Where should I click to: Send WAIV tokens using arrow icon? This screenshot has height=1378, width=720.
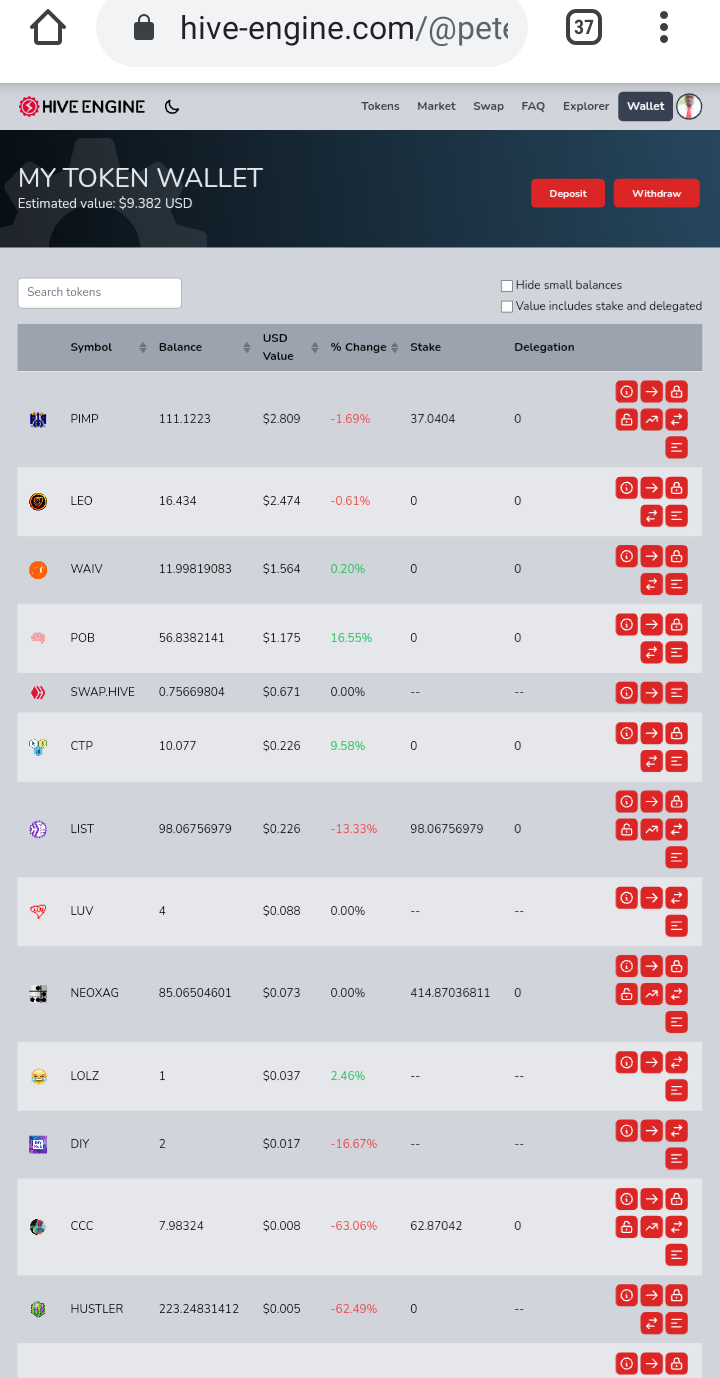(x=651, y=556)
